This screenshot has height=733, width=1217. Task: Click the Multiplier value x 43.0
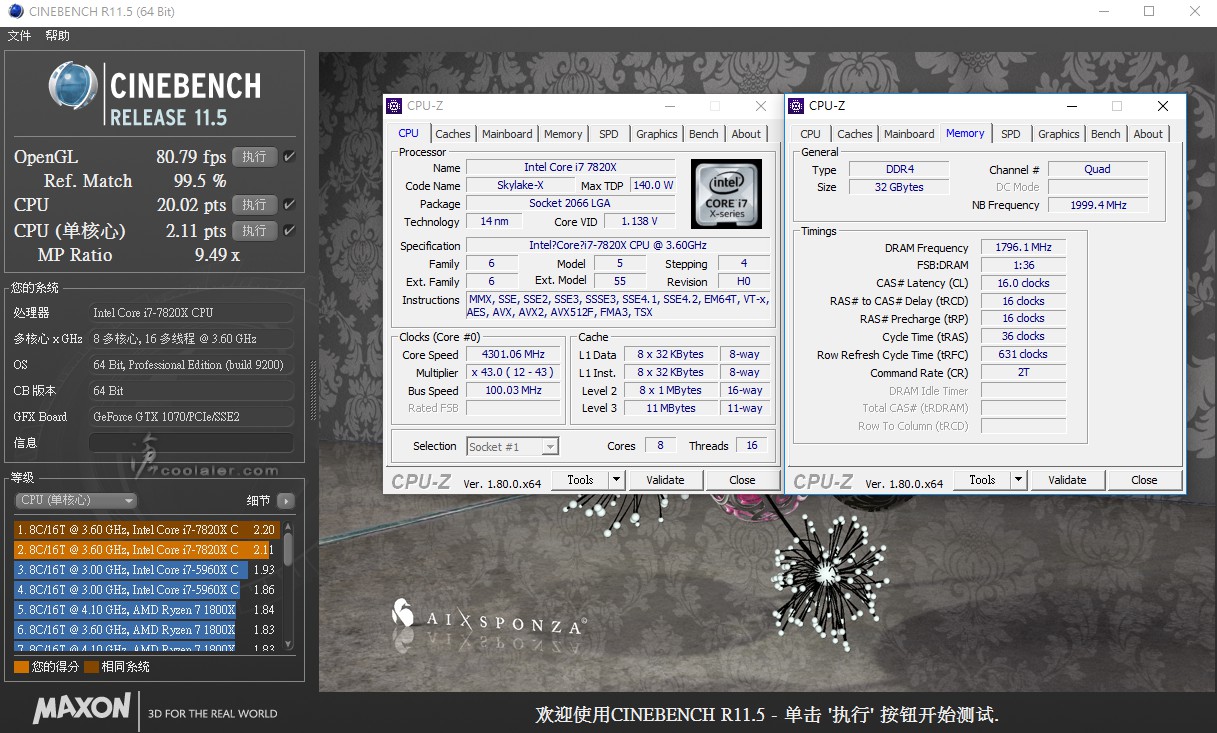click(x=515, y=373)
